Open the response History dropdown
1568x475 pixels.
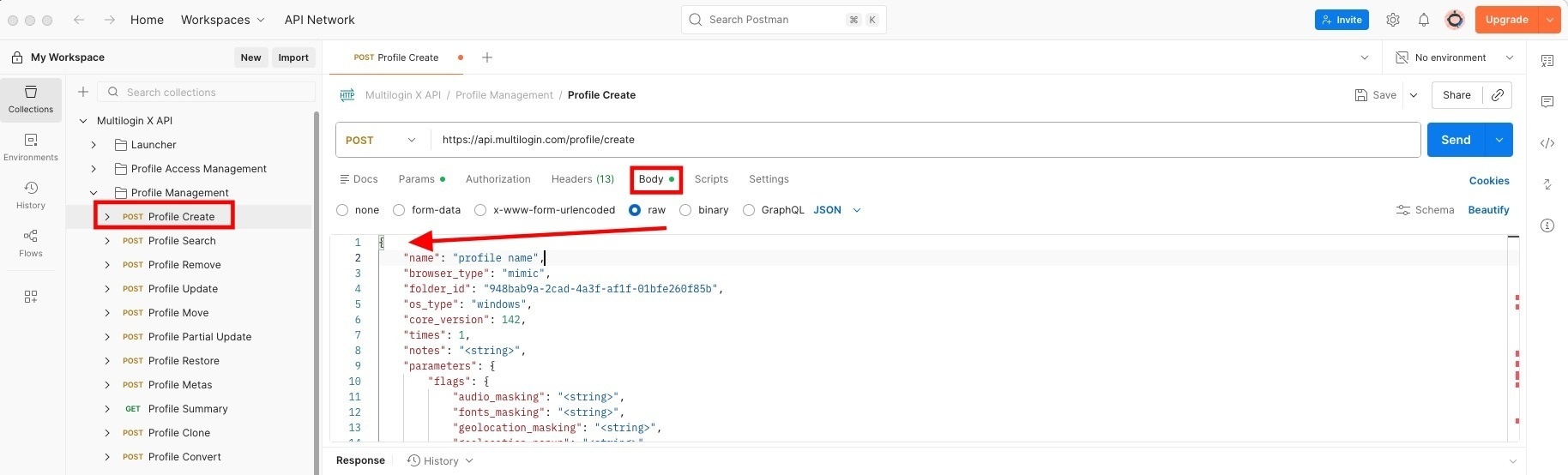(440, 461)
